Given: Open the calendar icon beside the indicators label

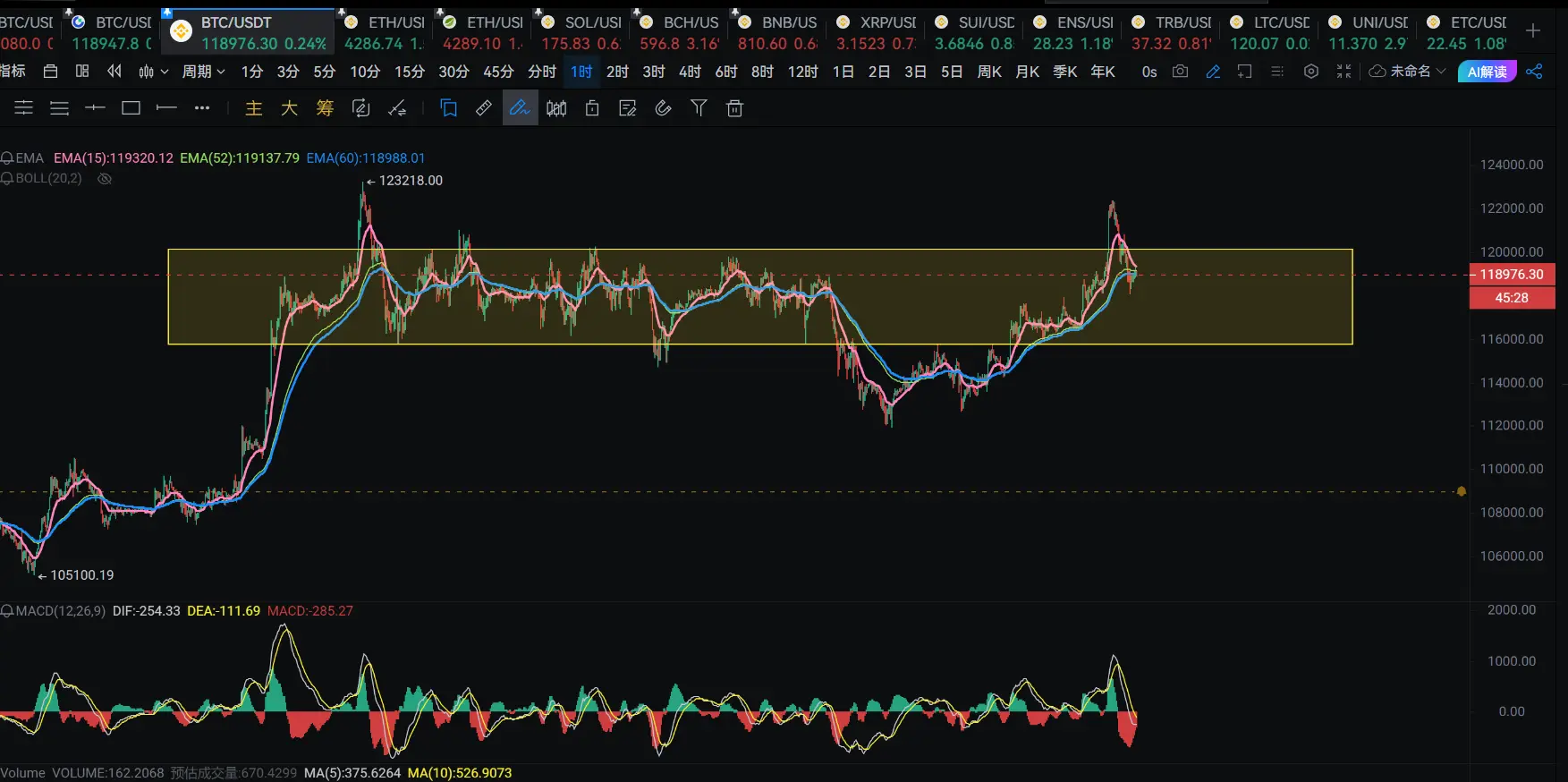Looking at the screenshot, I should [51, 72].
